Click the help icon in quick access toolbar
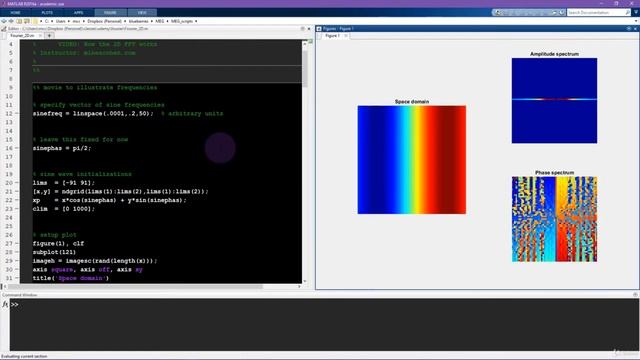This screenshot has width=640, height=360. coord(562,13)
